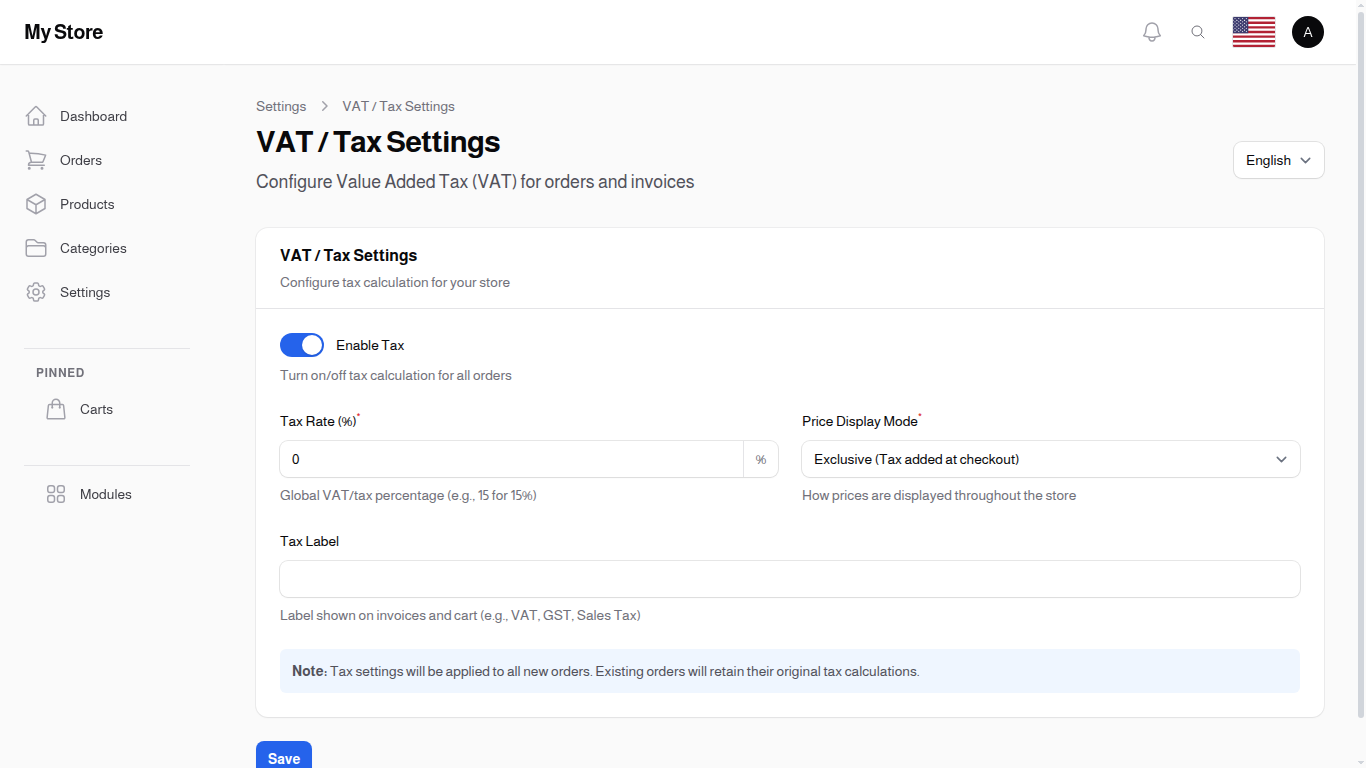This screenshot has height=768, width=1366.
Task: Open the English language selector
Action: pyautogui.click(x=1278, y=160)
